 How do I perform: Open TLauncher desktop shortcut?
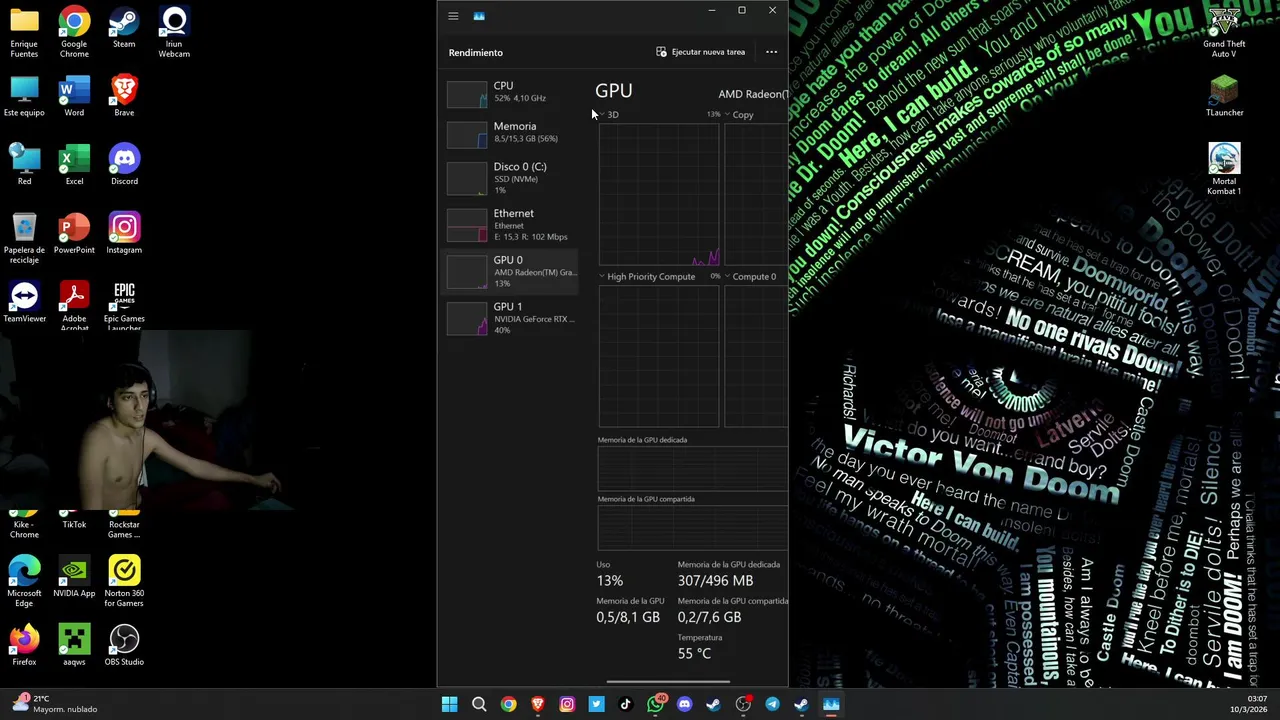(1224, 96)
